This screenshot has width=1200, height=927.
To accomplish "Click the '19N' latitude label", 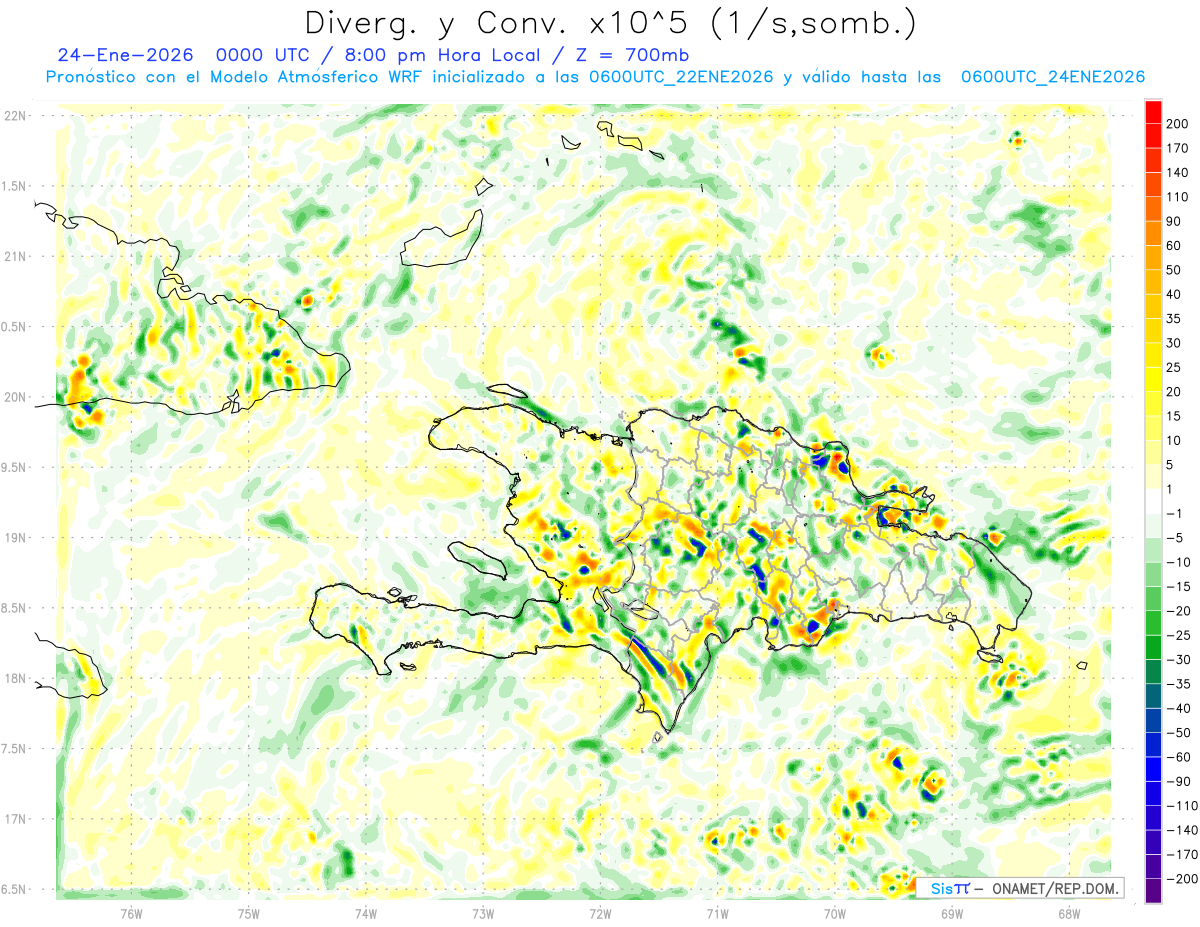I will [14, 538].
